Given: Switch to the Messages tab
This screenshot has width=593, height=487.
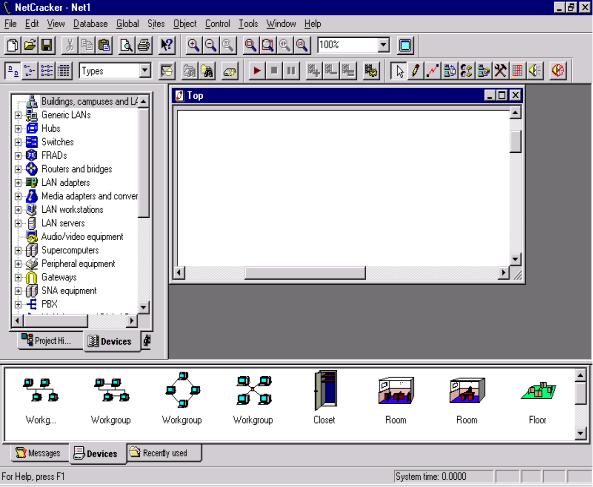Looking at the screenshot, I should pos(39,453).
